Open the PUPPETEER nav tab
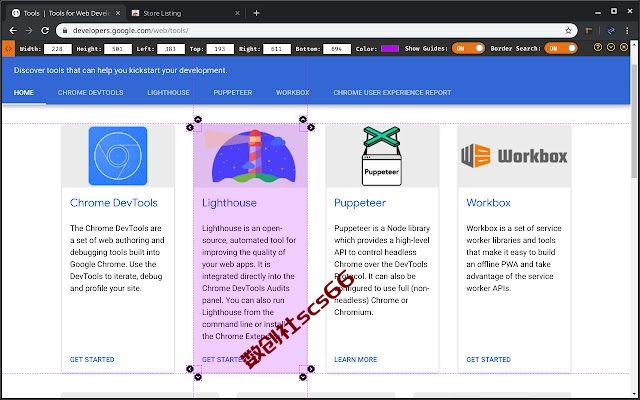 pyautogui.click(x=233, y=93)
